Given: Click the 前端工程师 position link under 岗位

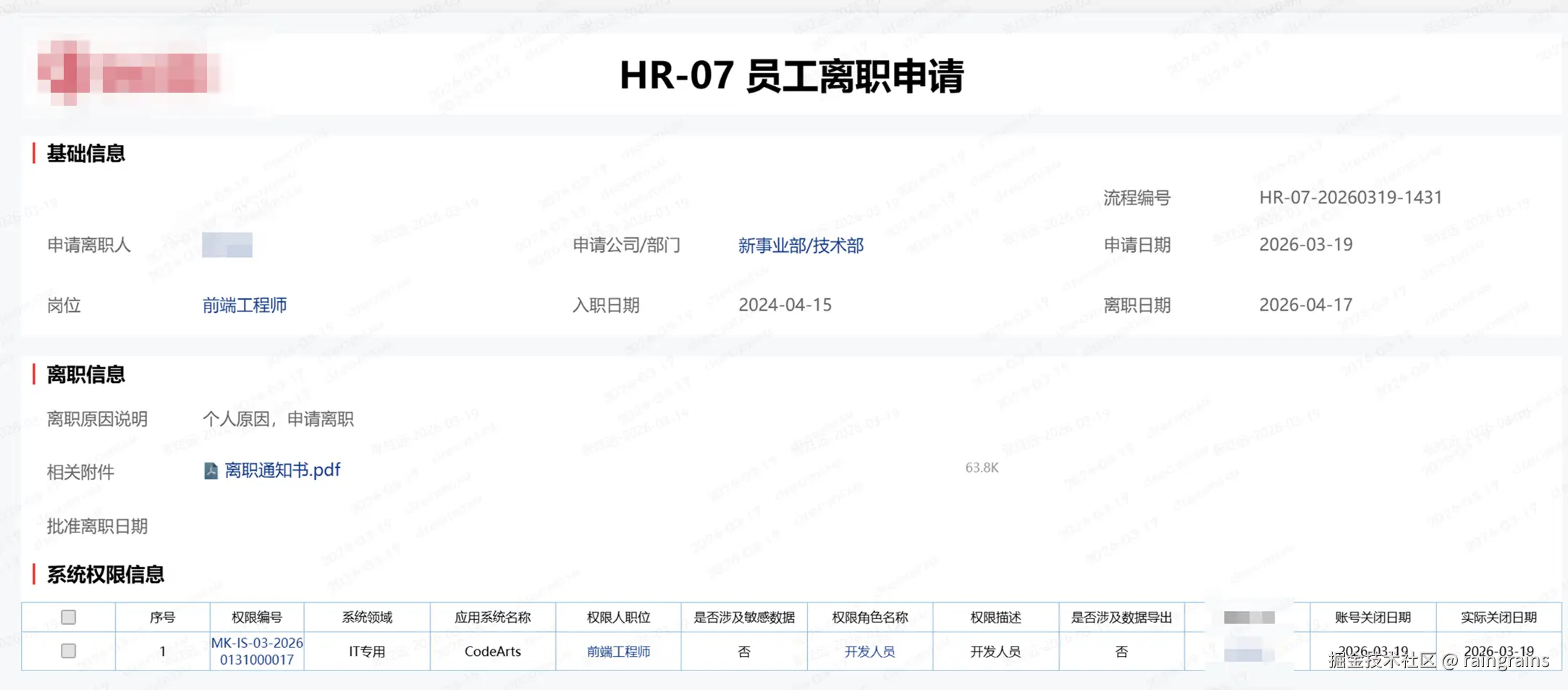Looking at the screenshot, I should (x=244, y=305).
